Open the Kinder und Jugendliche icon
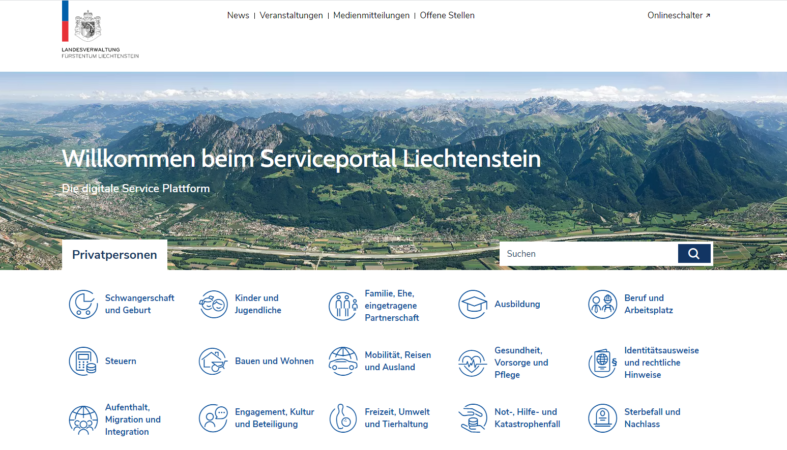 click(x=213, y=304)
